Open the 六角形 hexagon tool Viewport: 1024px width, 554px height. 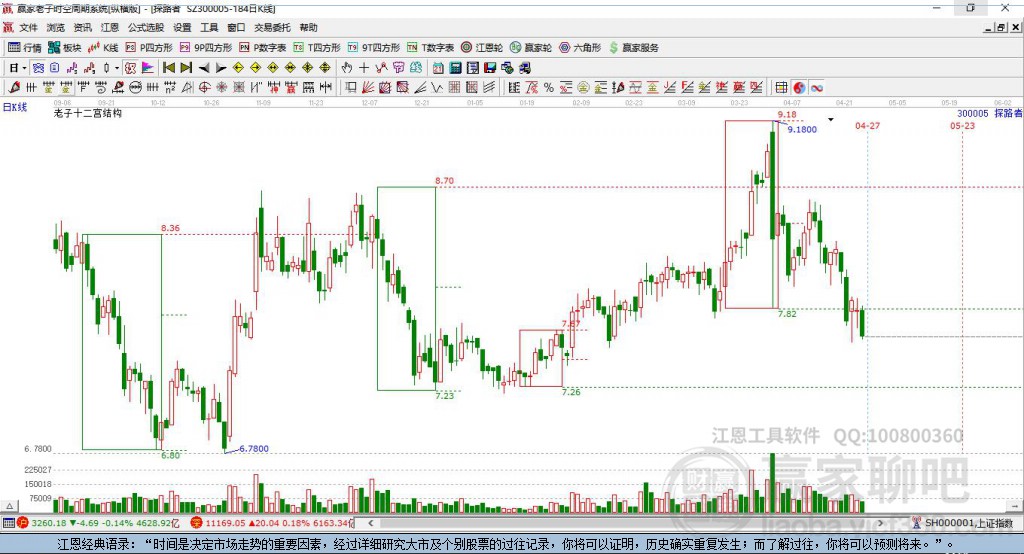click(x=580, y=48)
